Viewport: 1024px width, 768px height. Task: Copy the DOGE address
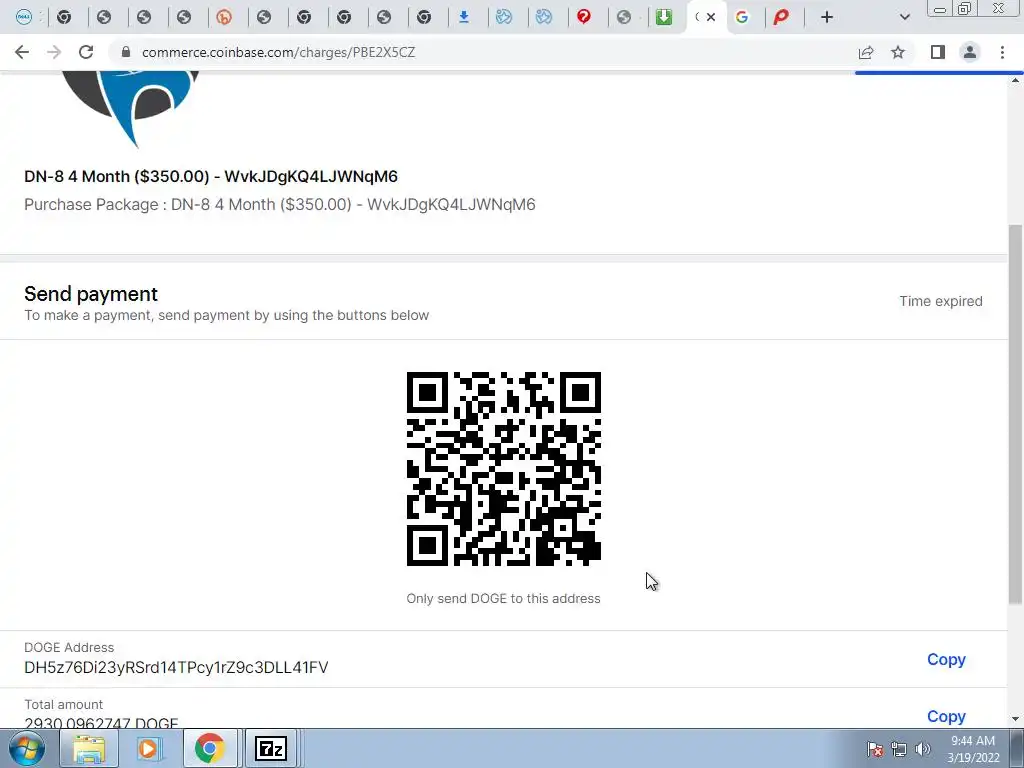pyautogui.click(x=946, y=660)
